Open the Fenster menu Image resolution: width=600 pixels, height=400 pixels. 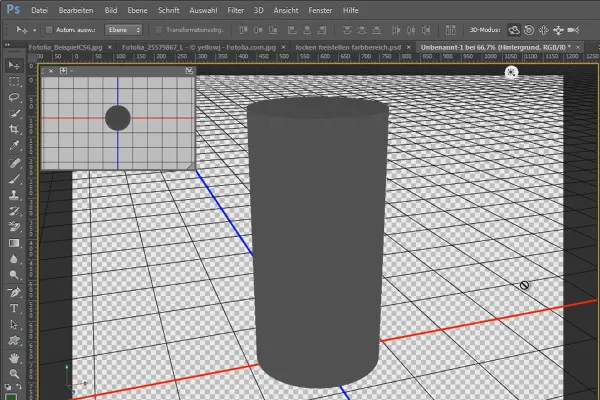[x=320, y=10]
